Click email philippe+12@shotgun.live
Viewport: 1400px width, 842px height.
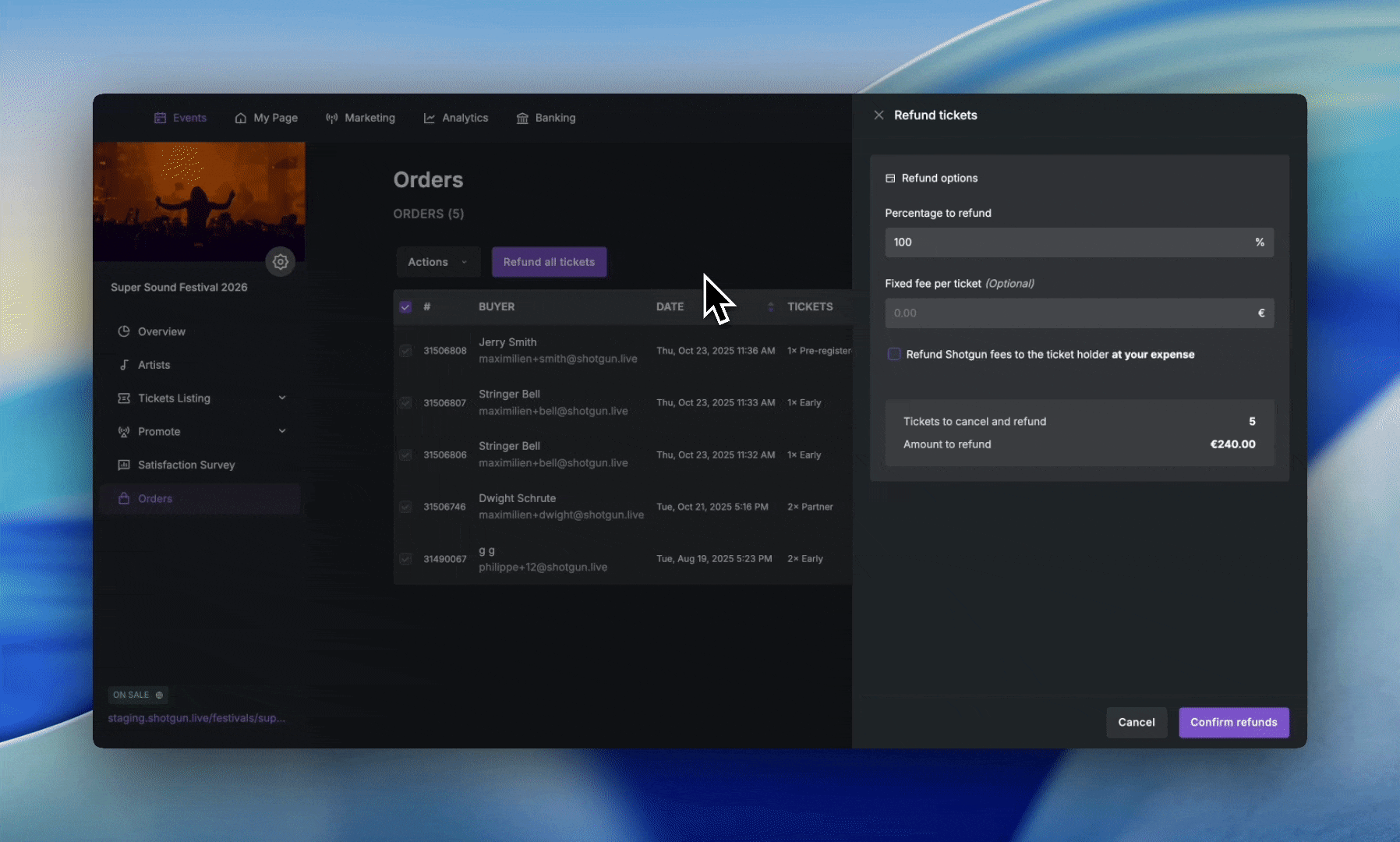[x=543, y=567]
